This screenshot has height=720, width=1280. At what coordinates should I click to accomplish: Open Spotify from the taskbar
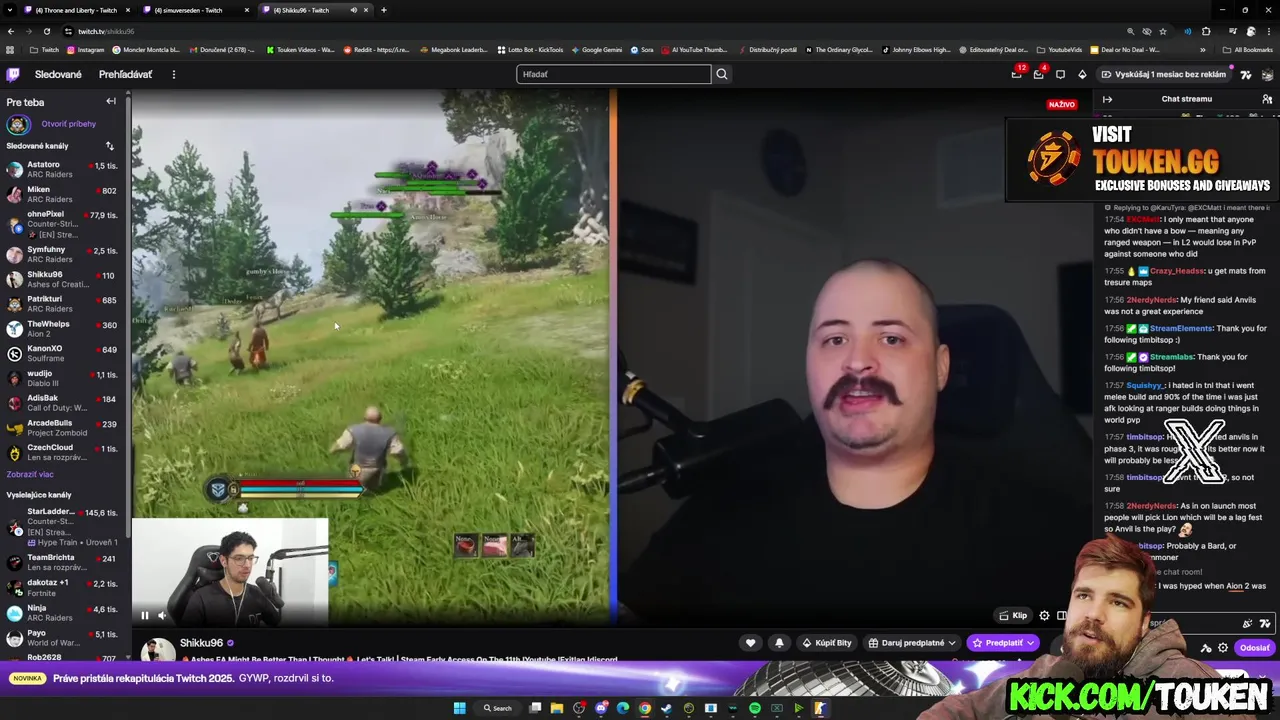pos(755,708)
